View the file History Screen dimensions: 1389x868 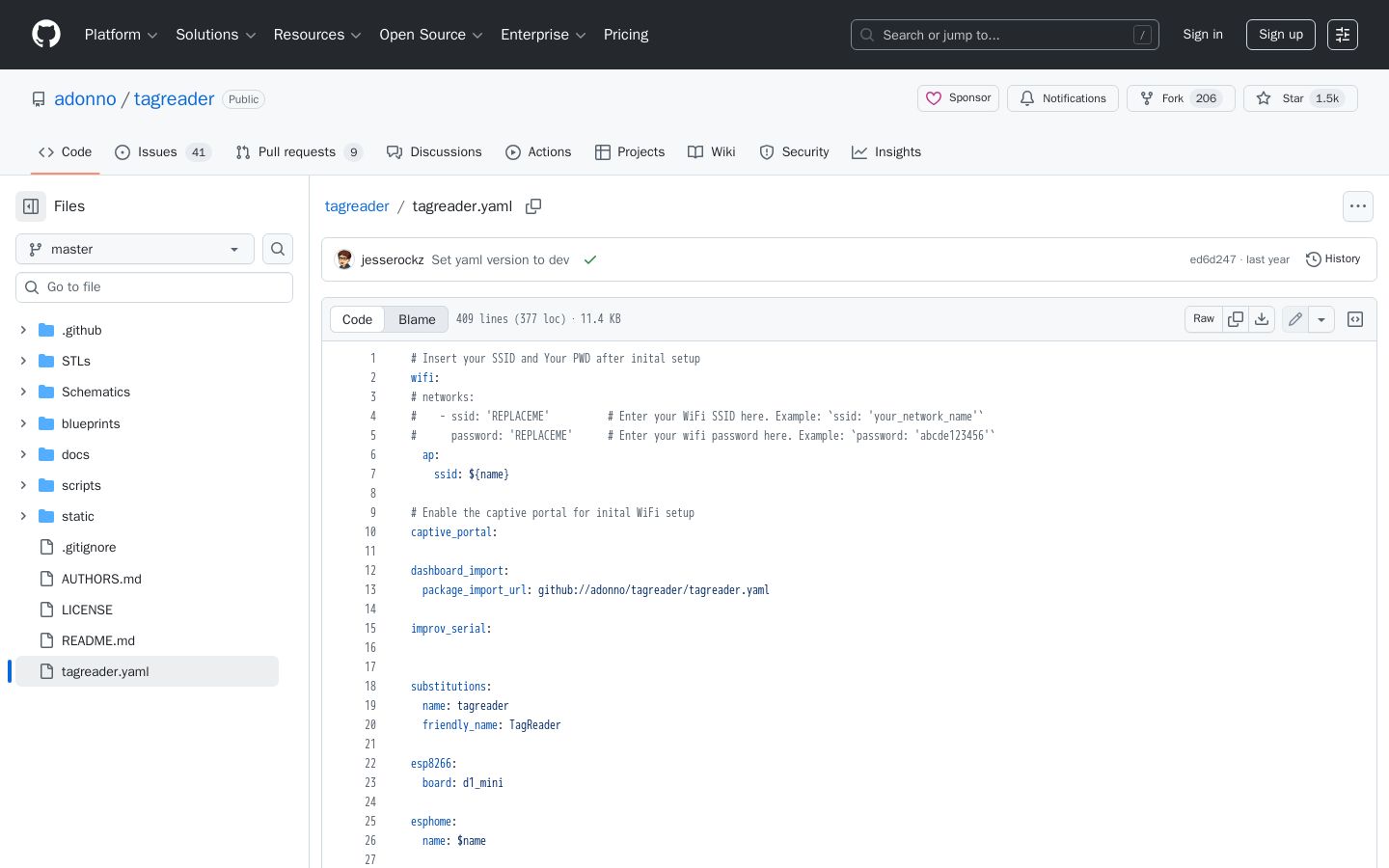click(1333, 259)
